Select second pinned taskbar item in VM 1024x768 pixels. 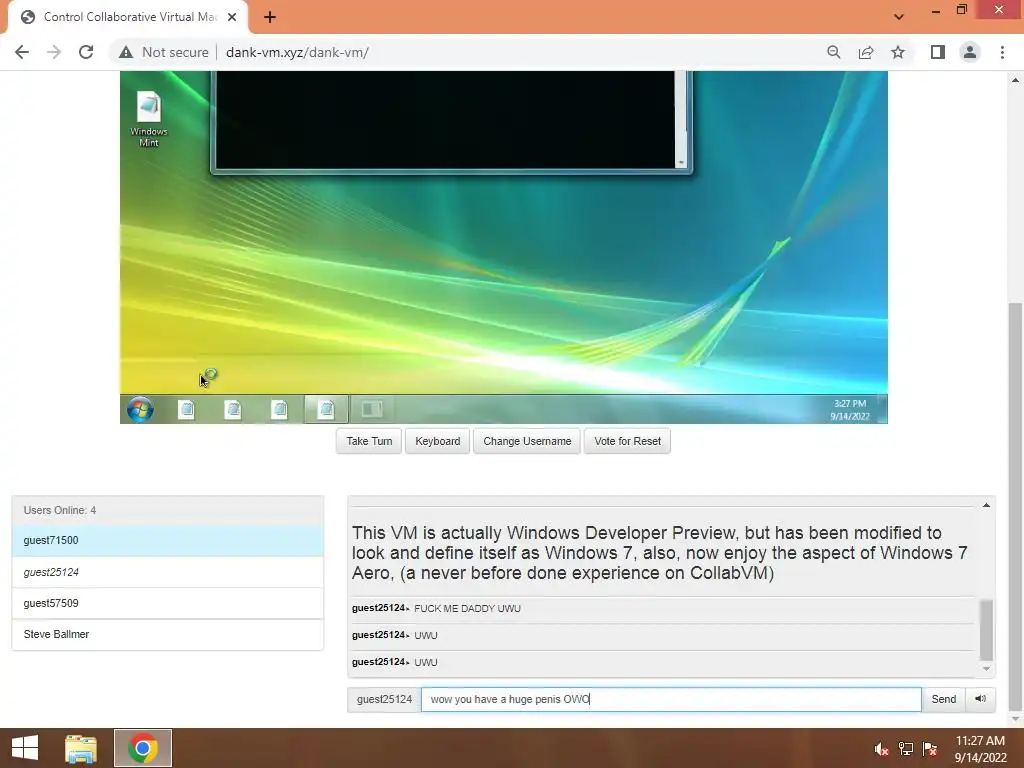(x=233, y=409)
